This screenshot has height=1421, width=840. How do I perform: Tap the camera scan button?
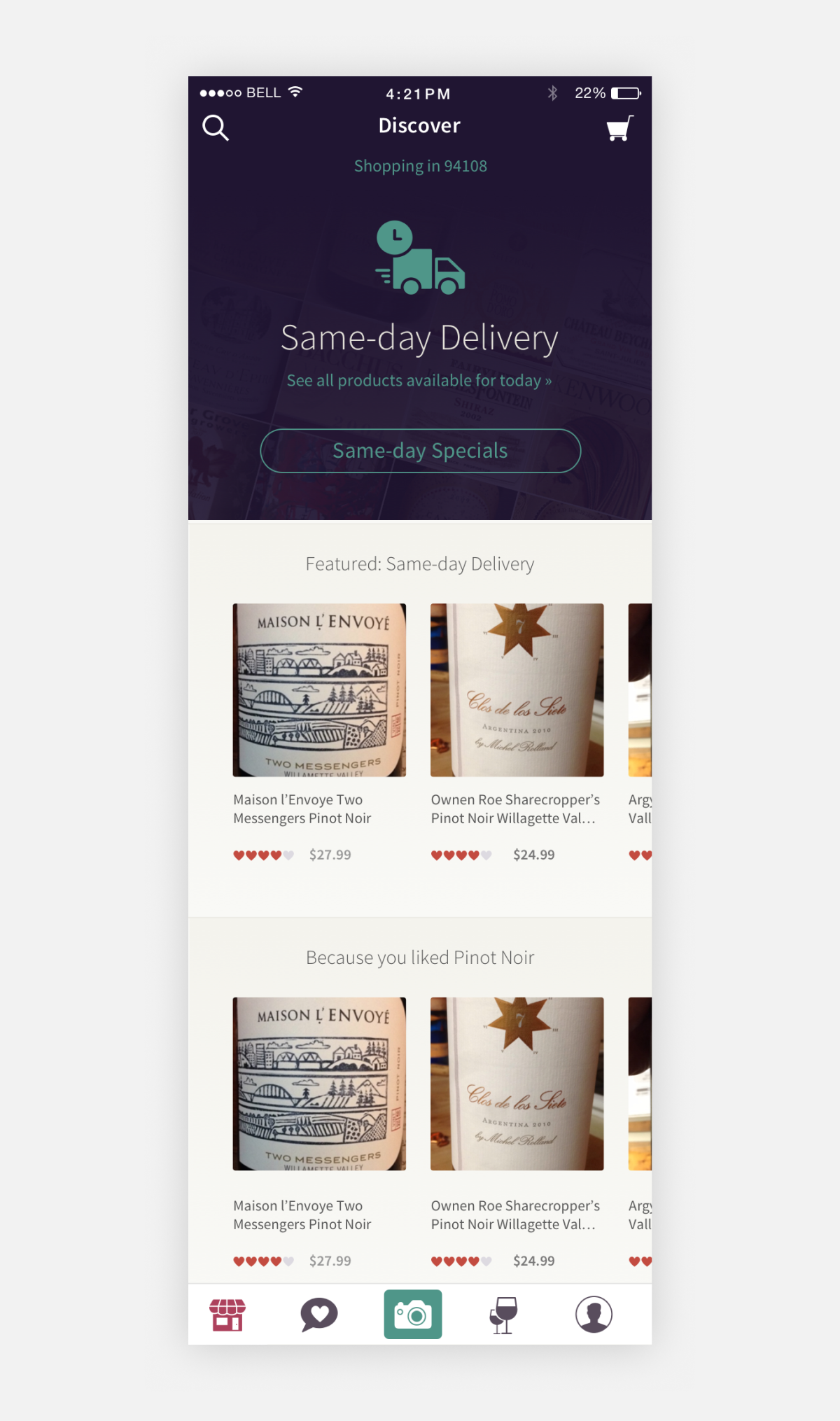[413, 1314]
